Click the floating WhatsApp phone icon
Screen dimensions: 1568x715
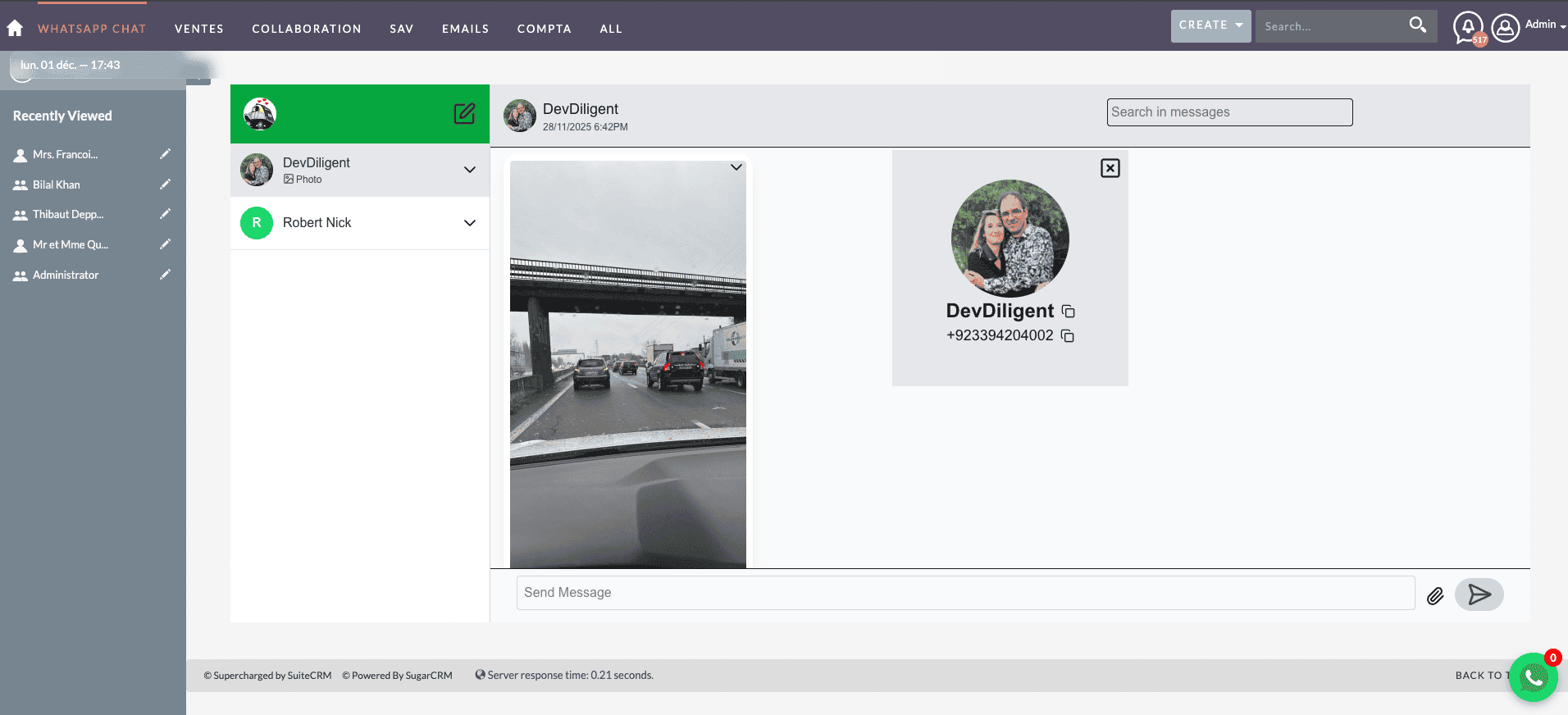pyautogui.click(x=1532, y=677)
